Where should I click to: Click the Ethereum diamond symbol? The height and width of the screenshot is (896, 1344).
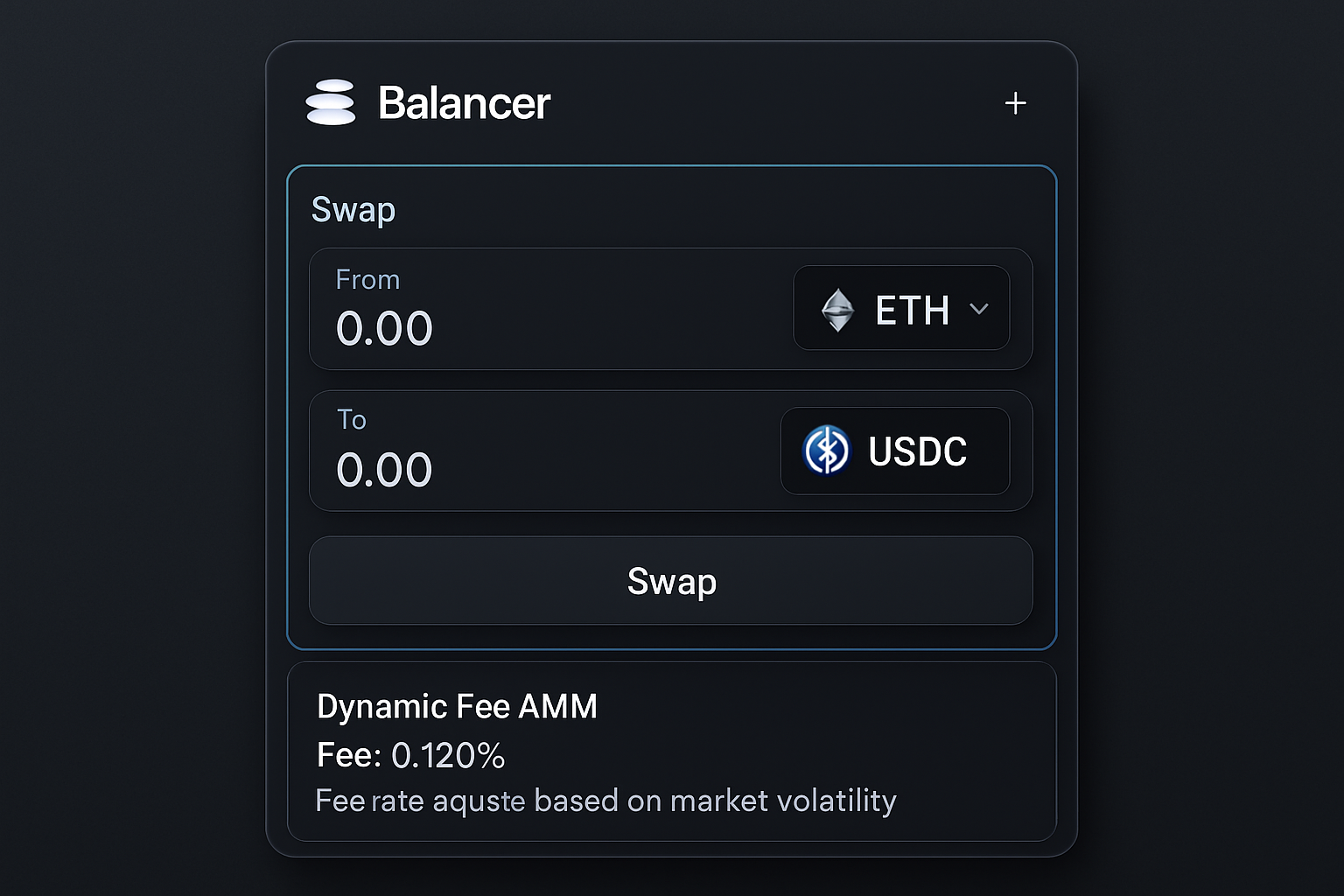(839, 309)
